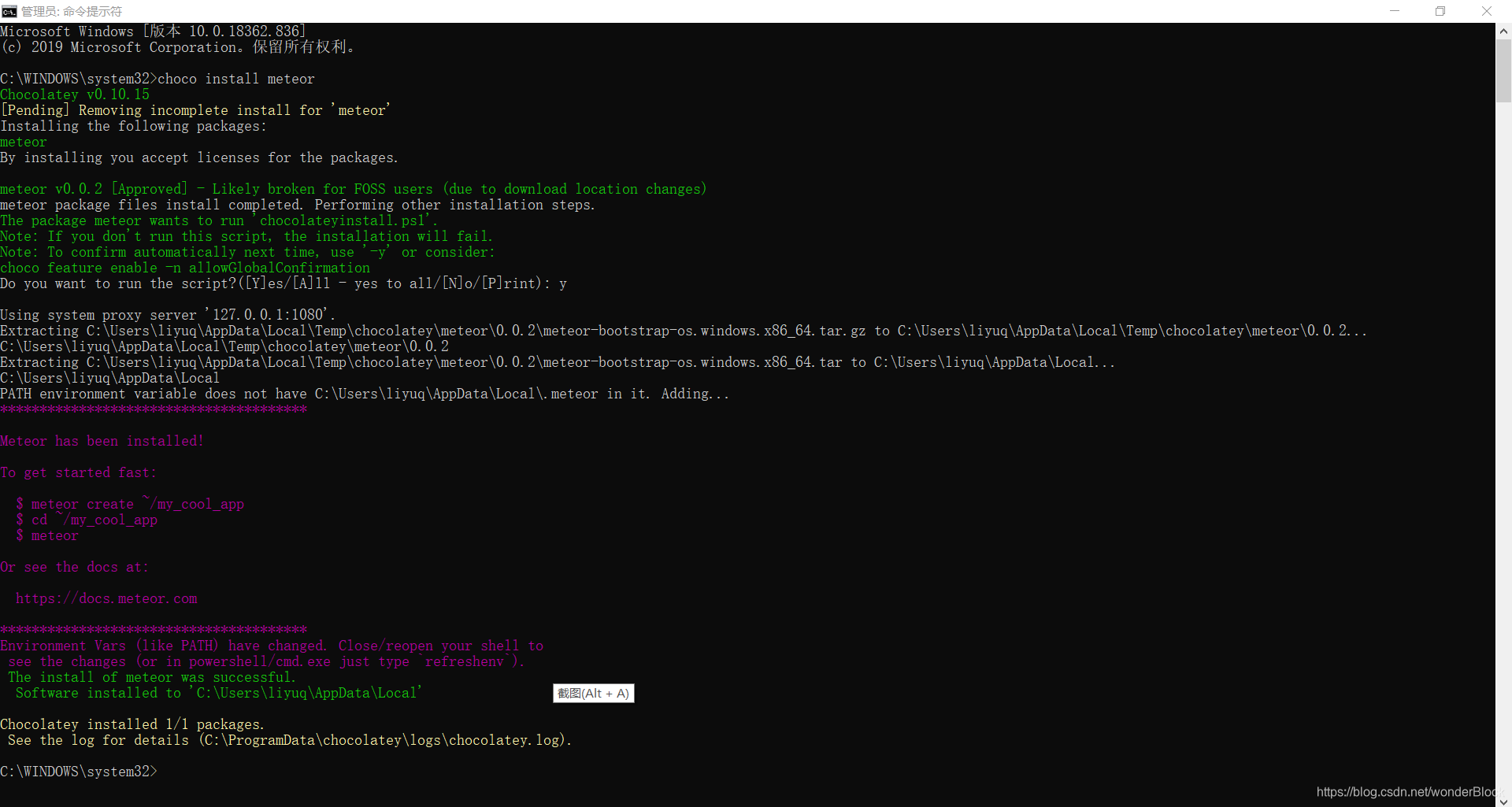Click 'PATH environment variable does not have' line
Image resolution: width=1512 pixels, height=807 pixels.
click(x=365, y=394)
